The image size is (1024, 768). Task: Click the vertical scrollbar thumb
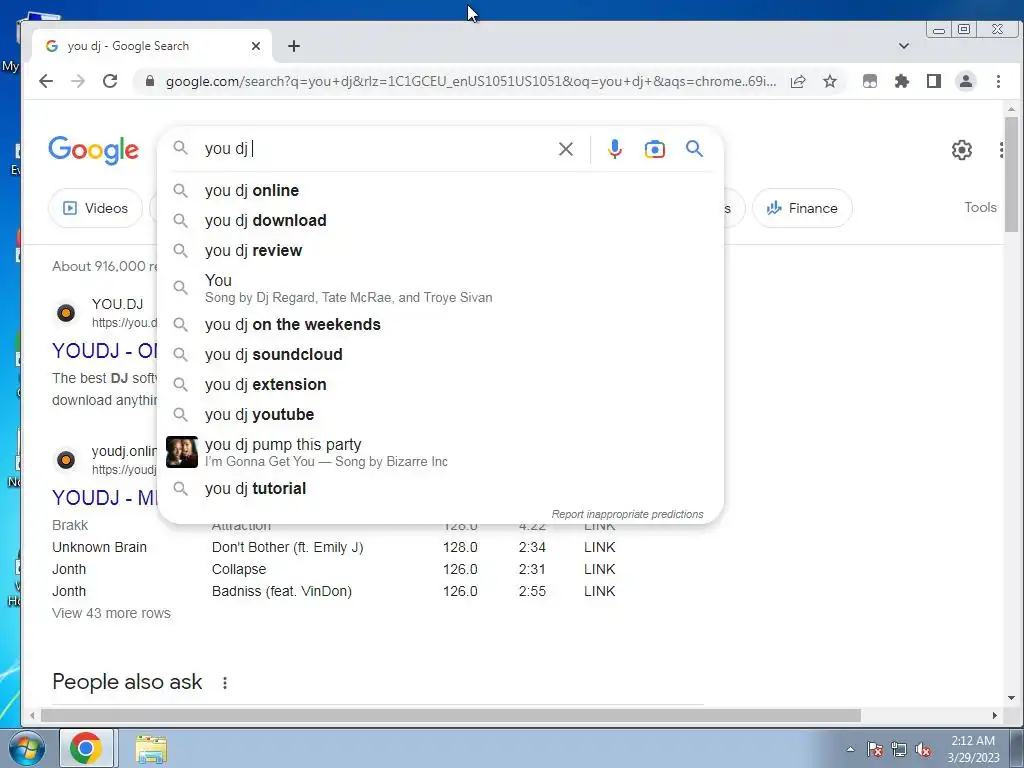(1011, 174)
